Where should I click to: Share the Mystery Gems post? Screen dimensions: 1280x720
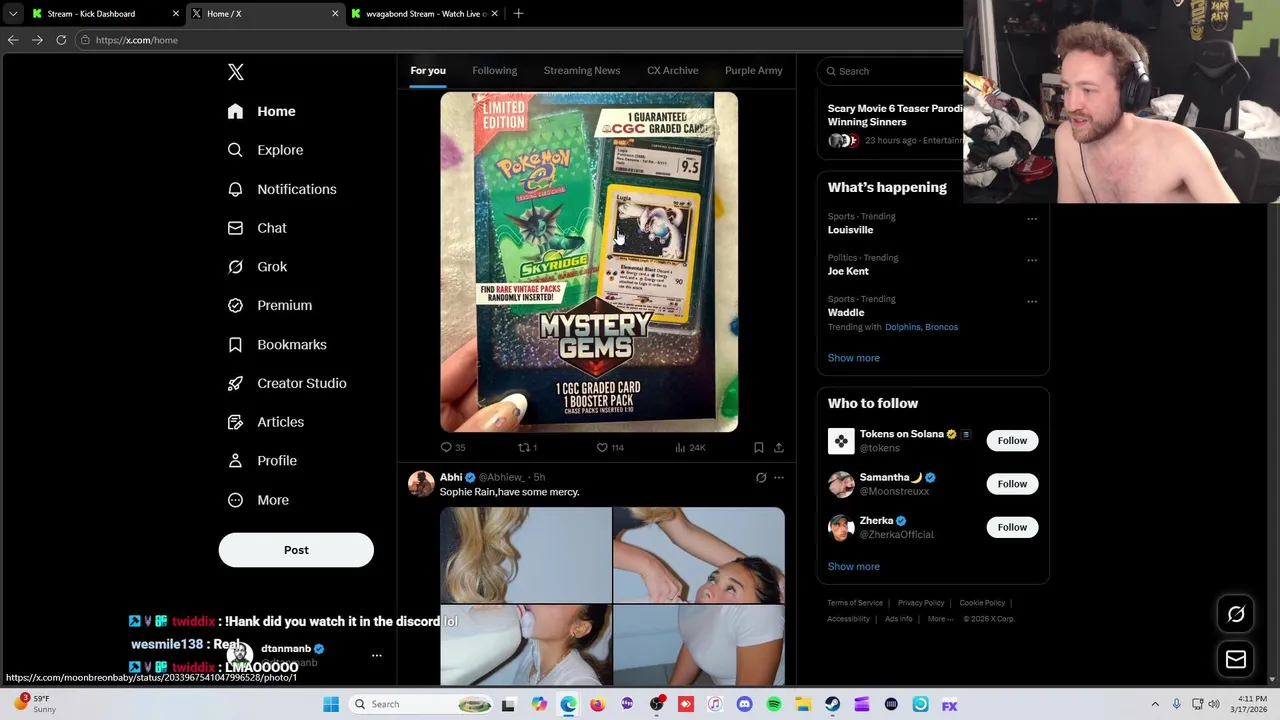779,448
